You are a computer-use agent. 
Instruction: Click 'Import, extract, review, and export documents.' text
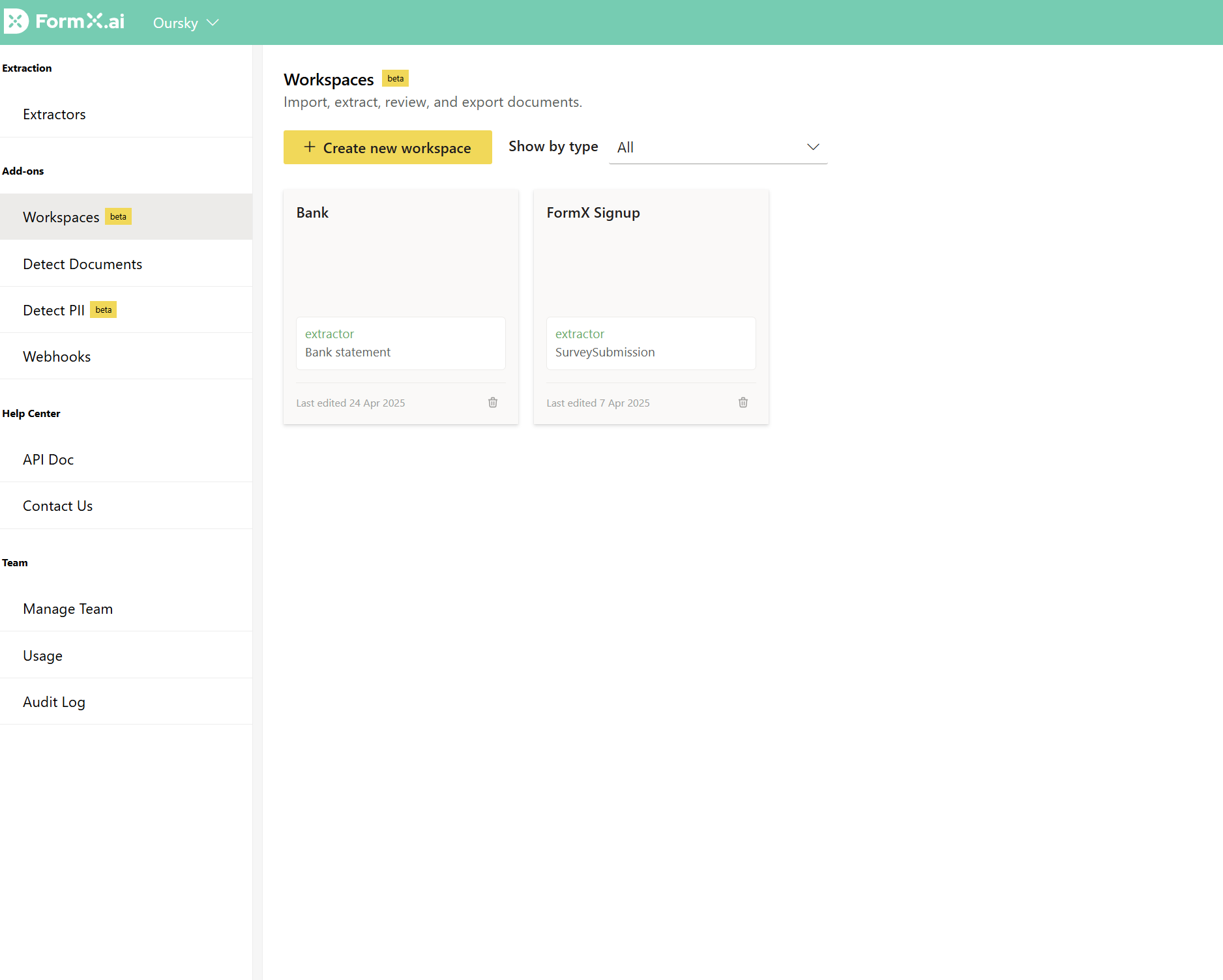click(x=433, y=102)
